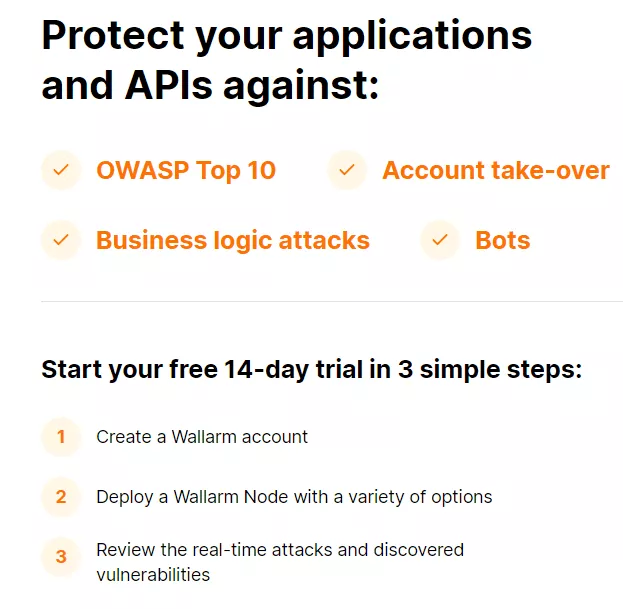Click the word vulnerabilities in step 3
Screen dimensions: 623x609
(153, 575)
